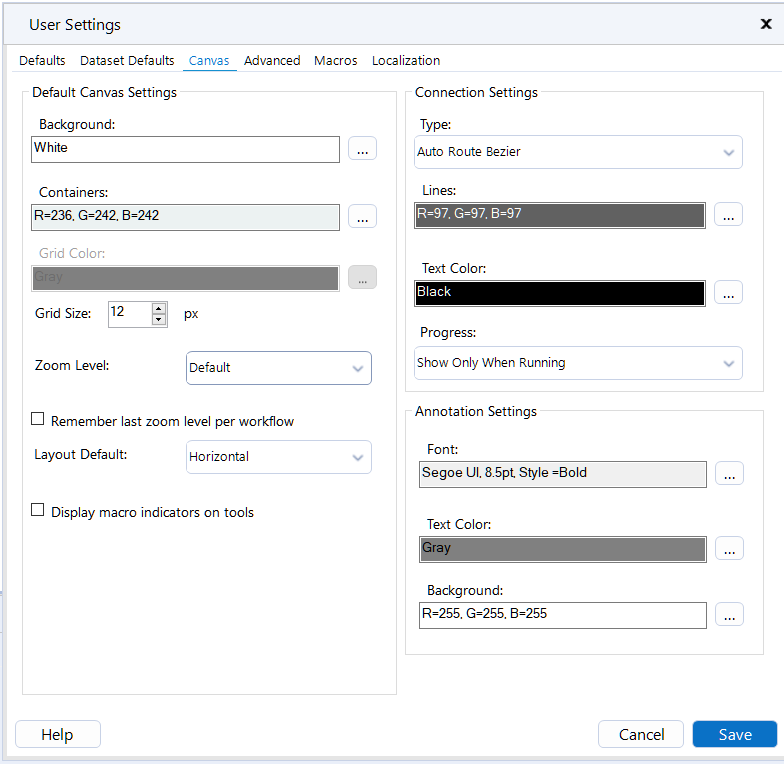Open the Dataset Defaults tab
Image resolution: width=784 pixels, height=764 pixels.
tap(127, 61)
